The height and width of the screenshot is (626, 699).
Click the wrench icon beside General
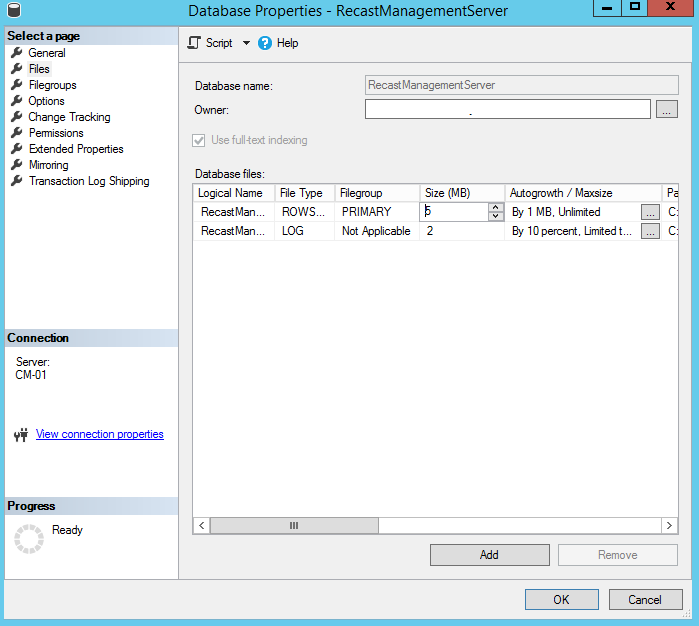tap(16, 53)
